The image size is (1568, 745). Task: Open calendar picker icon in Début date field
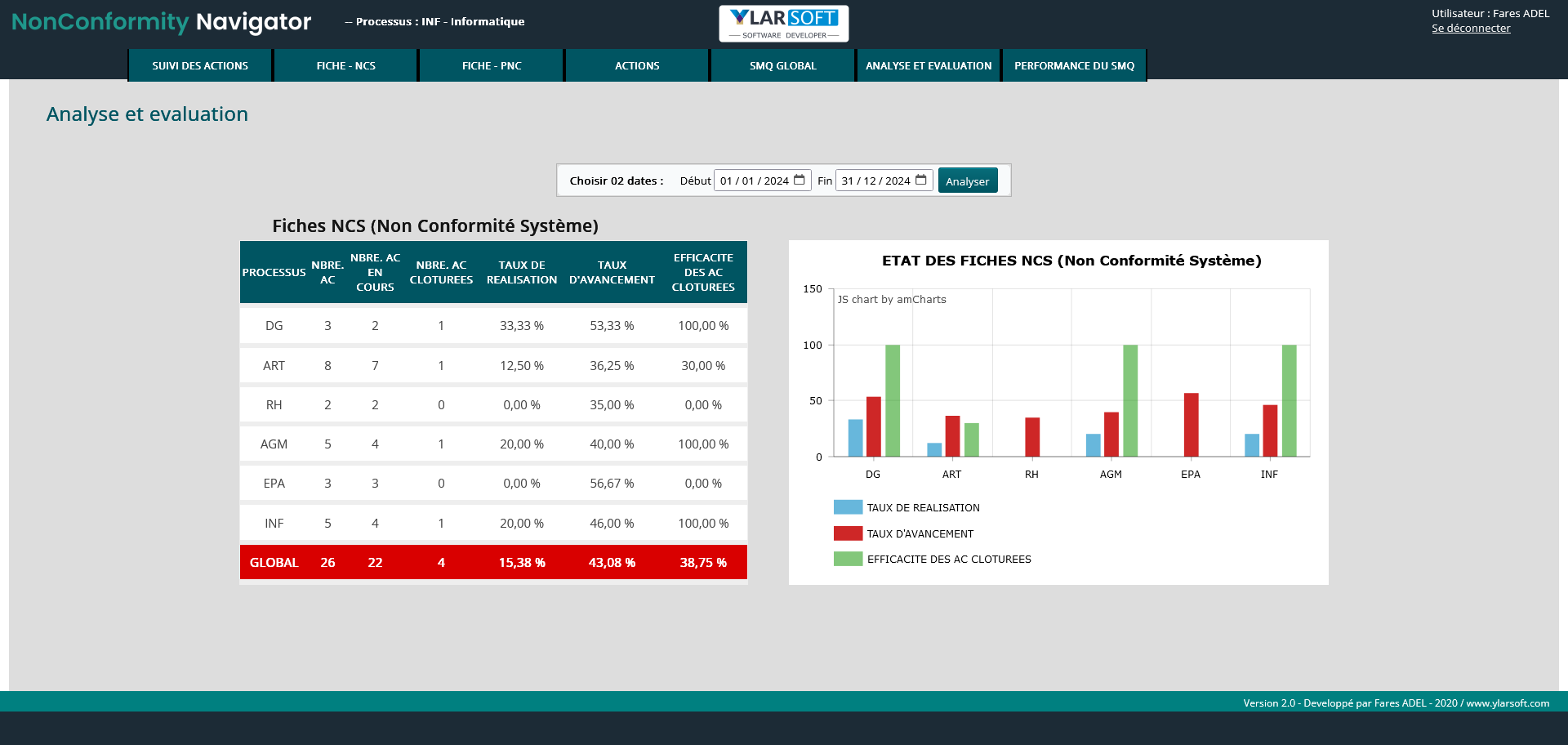pos(800,180)
